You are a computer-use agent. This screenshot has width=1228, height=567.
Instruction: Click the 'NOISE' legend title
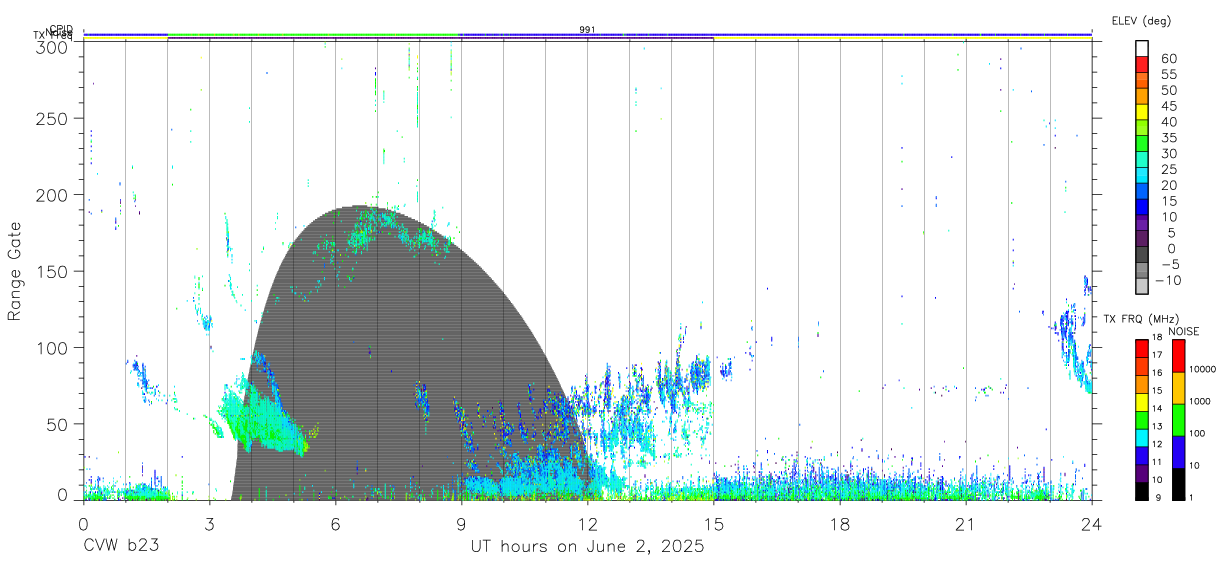[1184, 331]
